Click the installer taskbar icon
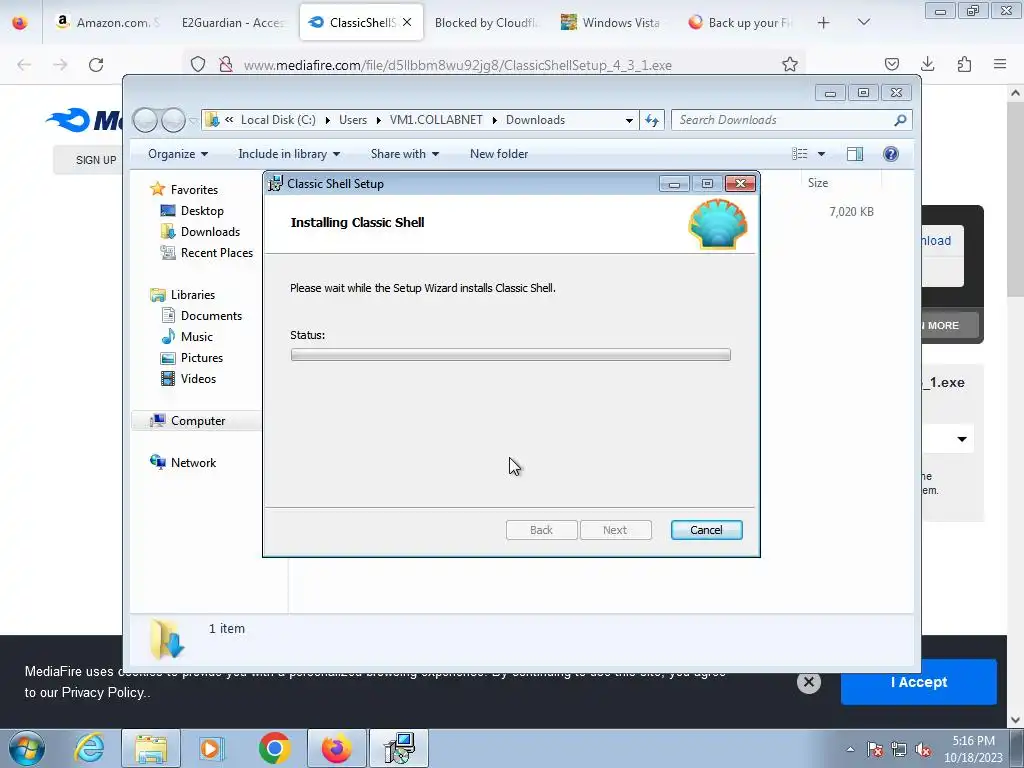The width and height of the screenshot is (1024, 768). (x=398, y=748)
